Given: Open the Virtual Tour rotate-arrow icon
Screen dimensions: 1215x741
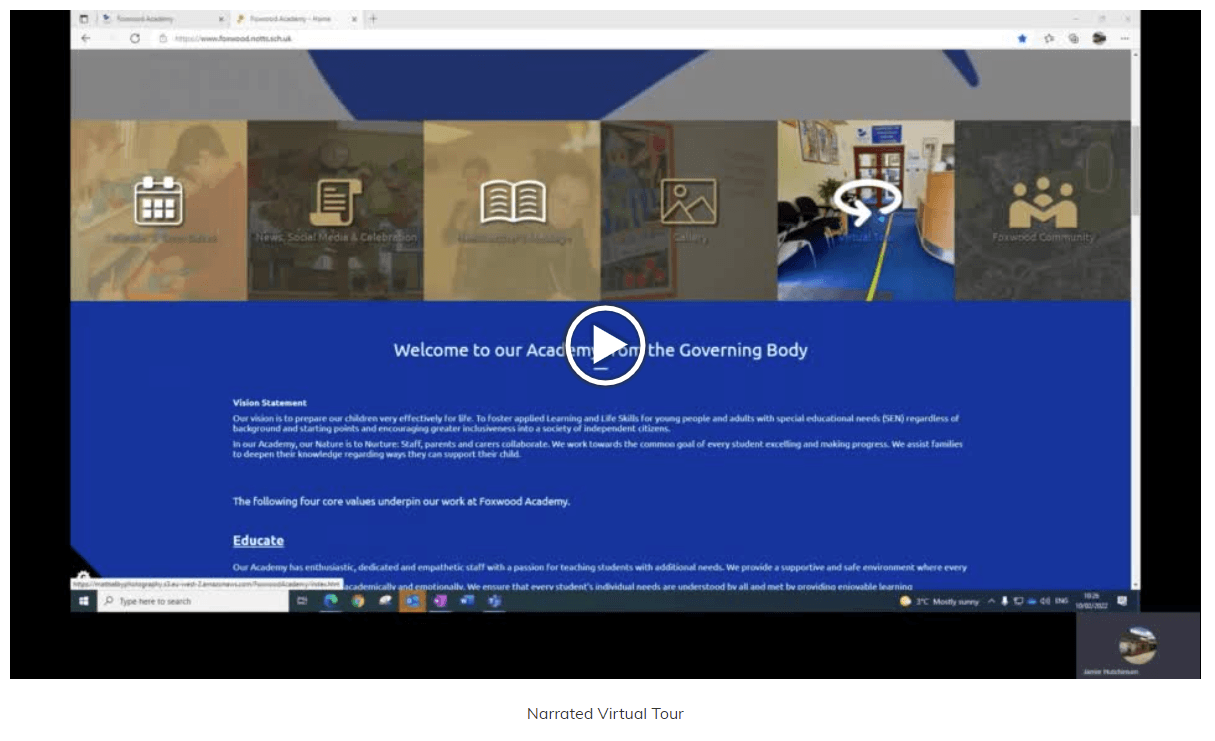Looking at the screenshot, I should coord(866,200).
